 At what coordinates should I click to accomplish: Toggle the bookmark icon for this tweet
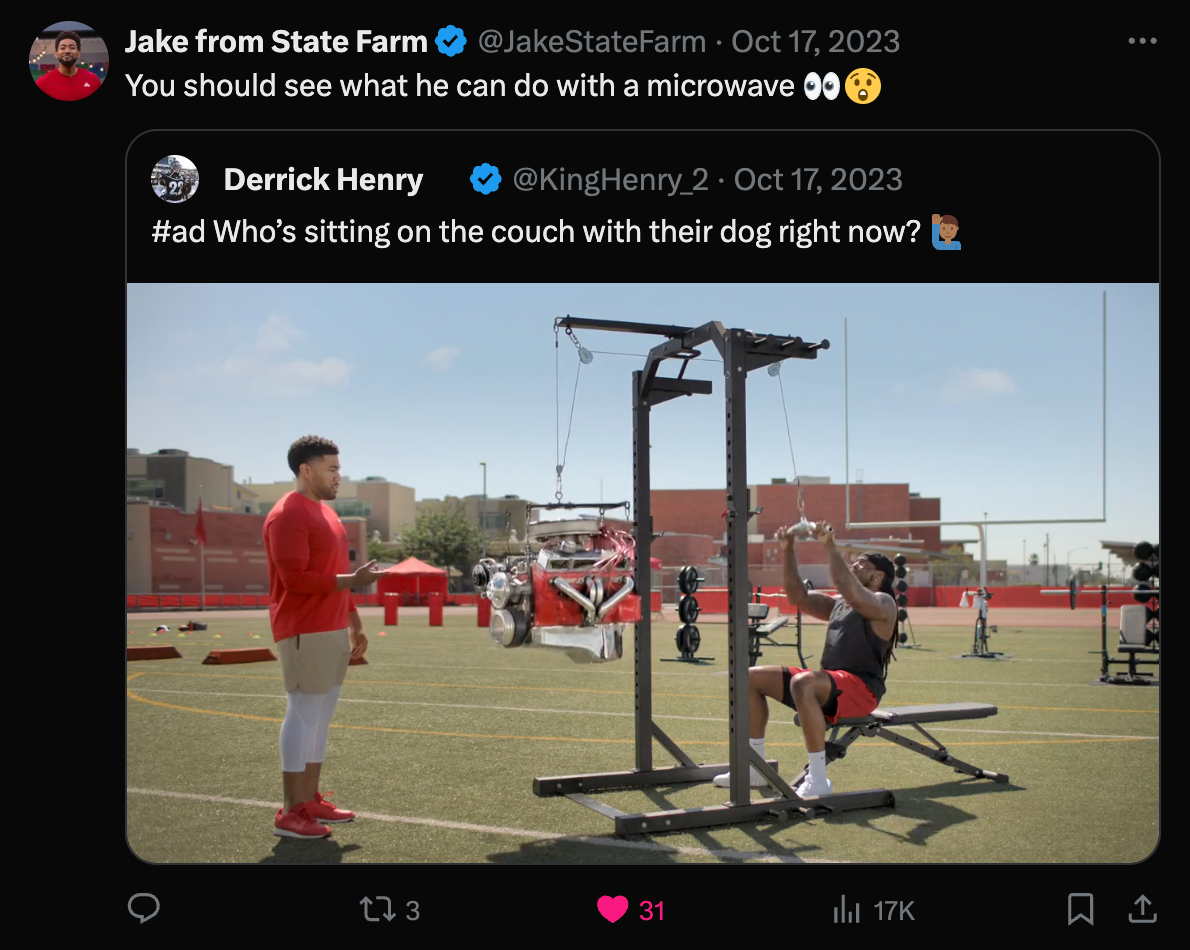(1080, 909)
